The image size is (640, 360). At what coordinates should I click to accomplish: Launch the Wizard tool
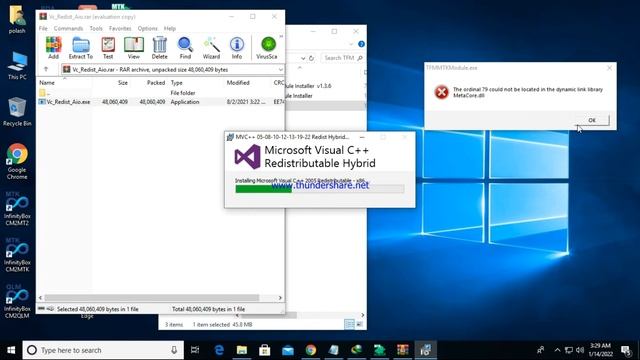pos(211,48)
